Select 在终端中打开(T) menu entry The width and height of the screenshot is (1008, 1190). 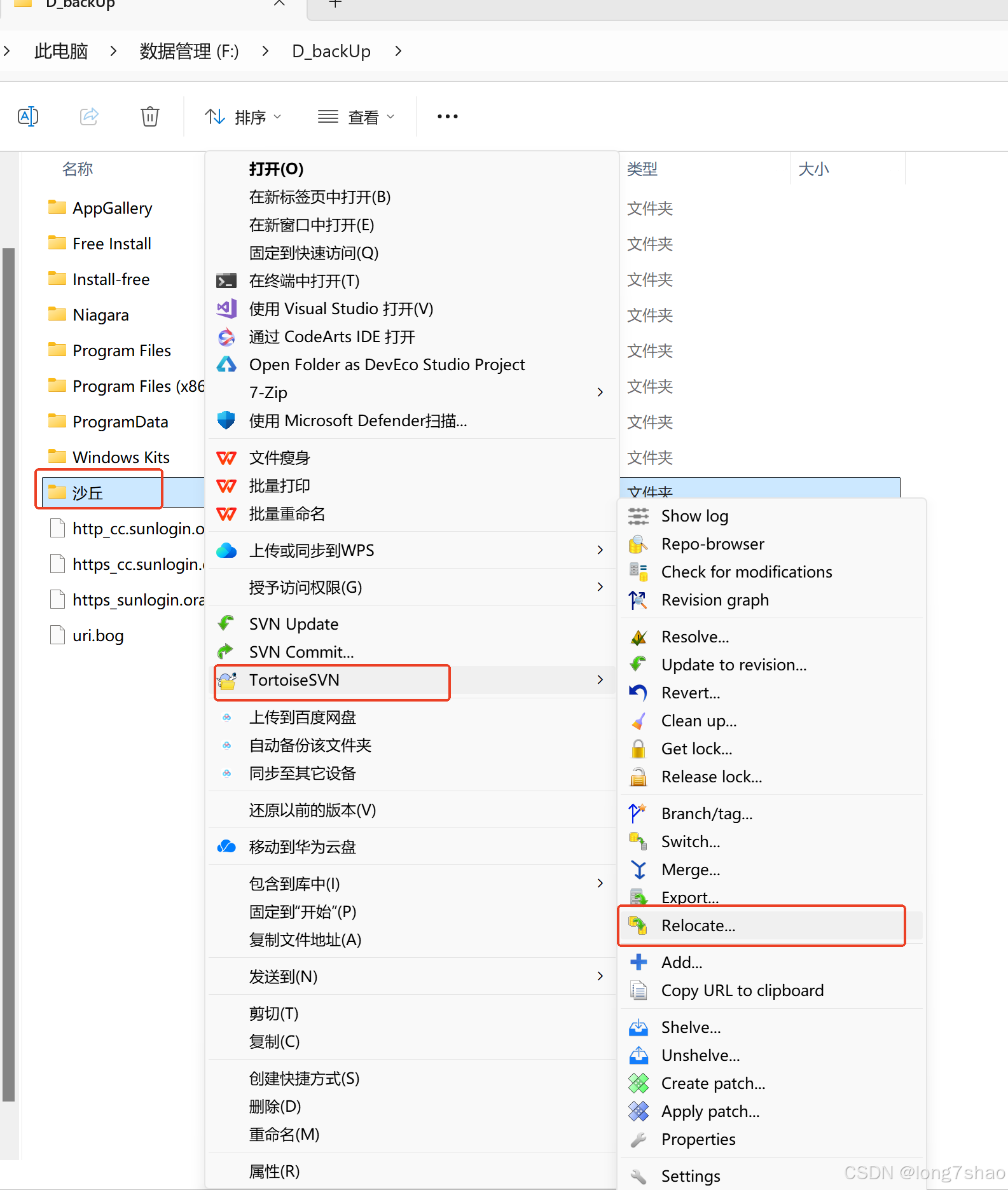(x=413, y=281)
